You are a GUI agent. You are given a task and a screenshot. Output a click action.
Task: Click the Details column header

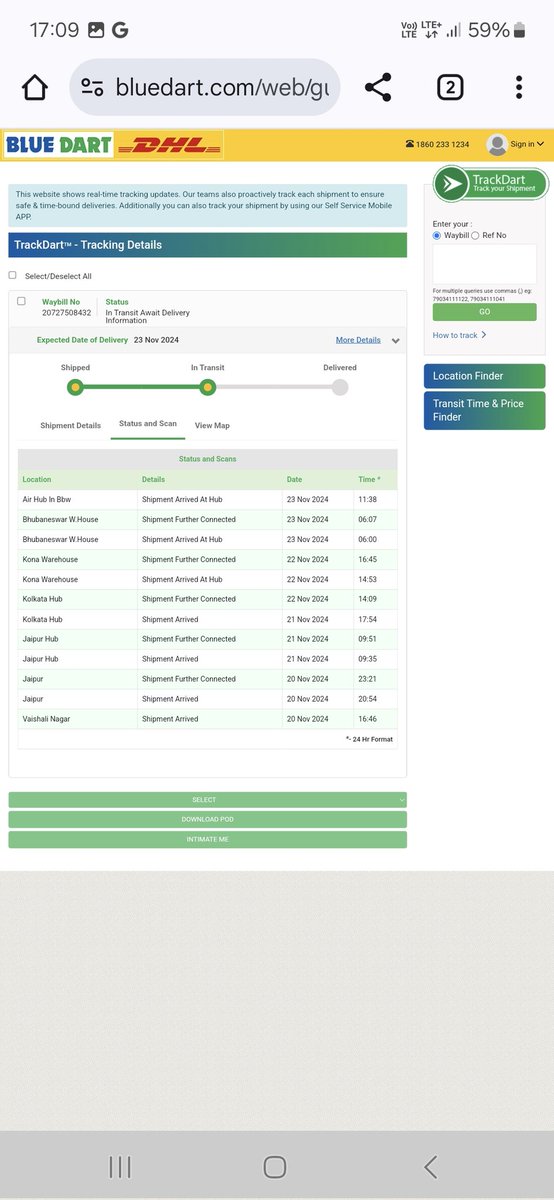tap(210, 480)
